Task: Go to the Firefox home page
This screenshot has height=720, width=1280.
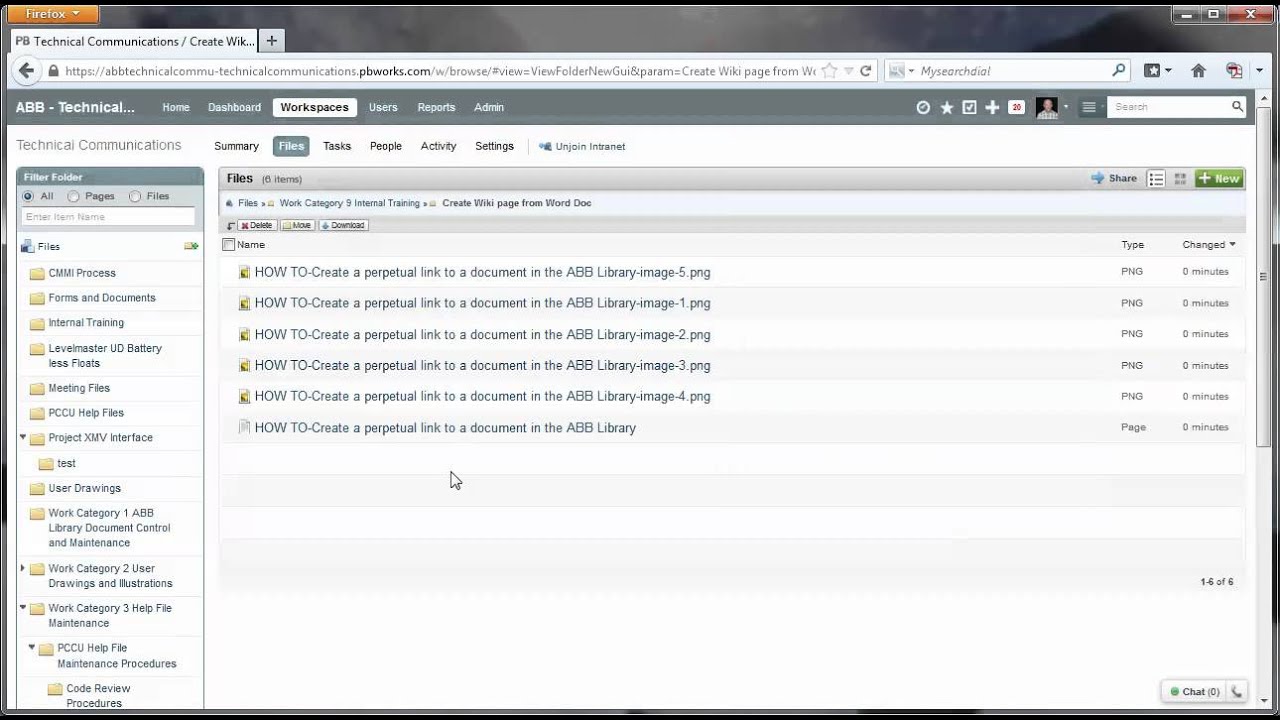Action: point(1198,71)
